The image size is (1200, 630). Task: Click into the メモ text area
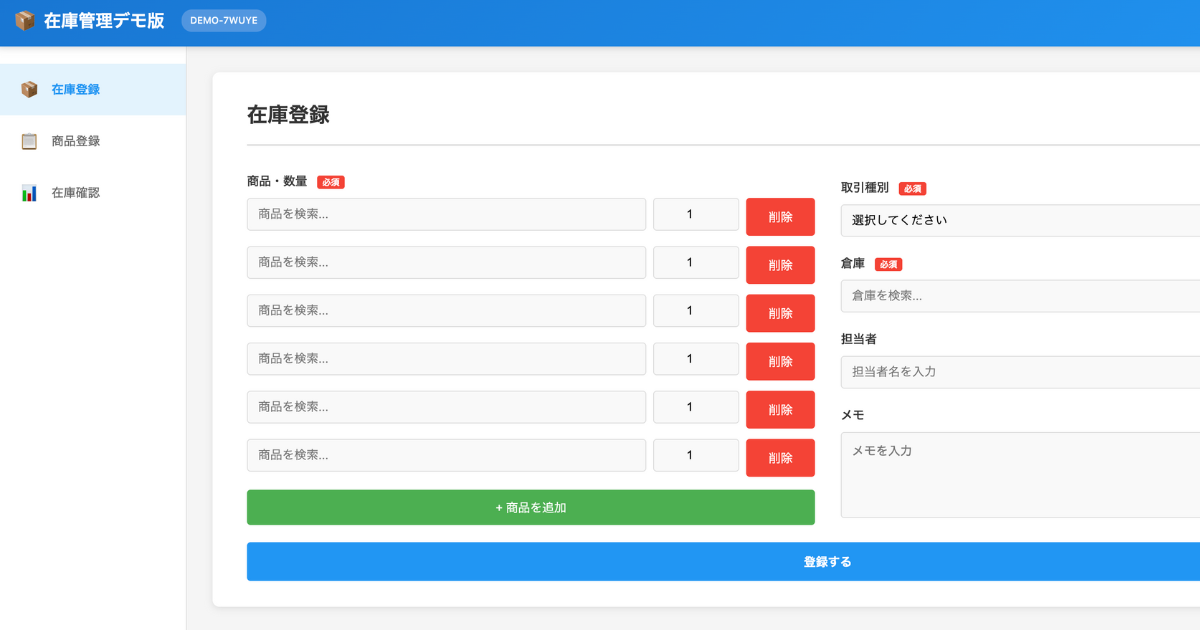(x=1020, y=475)
